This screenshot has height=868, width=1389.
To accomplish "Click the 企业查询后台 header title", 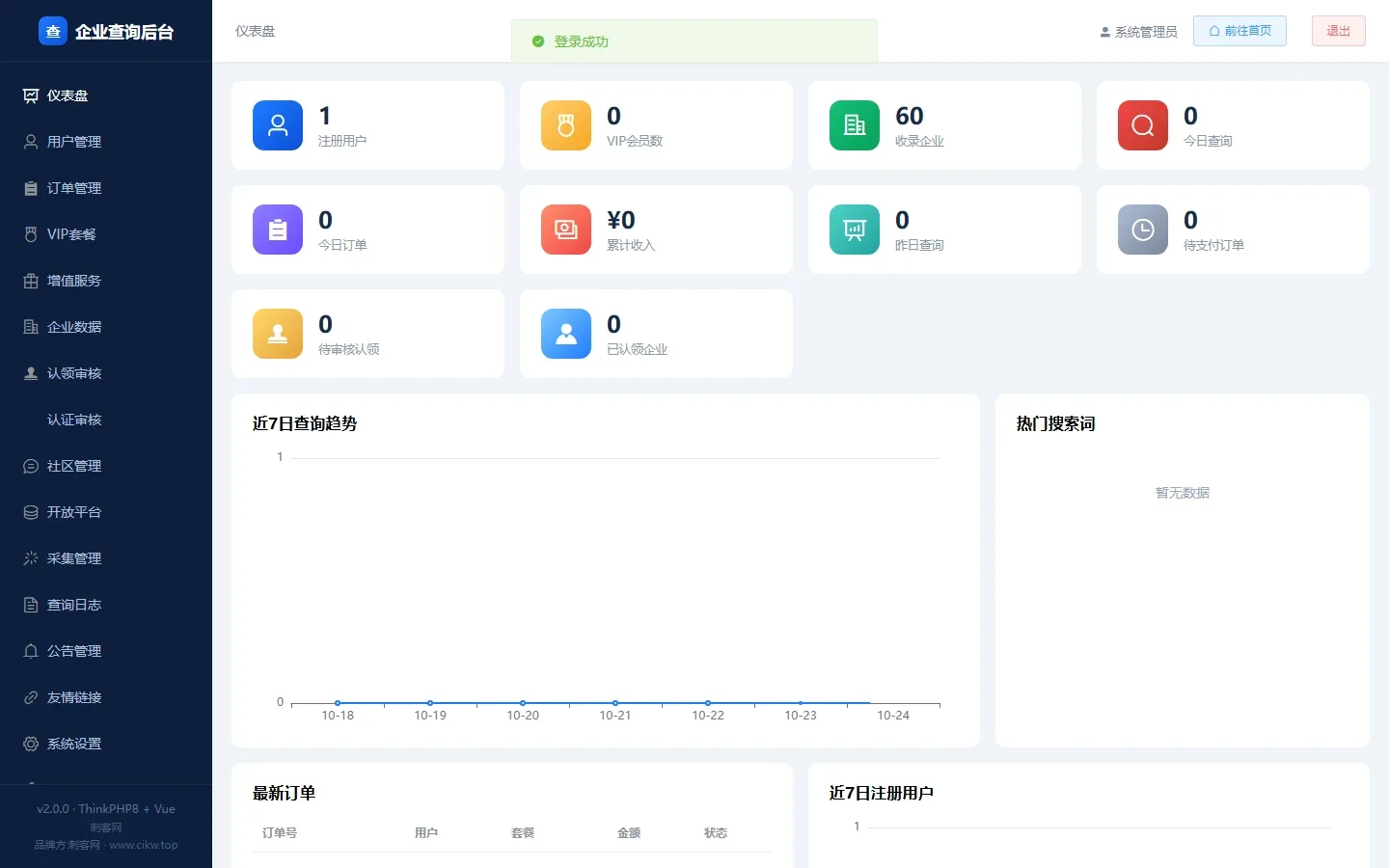I will (x=124, y=32).
